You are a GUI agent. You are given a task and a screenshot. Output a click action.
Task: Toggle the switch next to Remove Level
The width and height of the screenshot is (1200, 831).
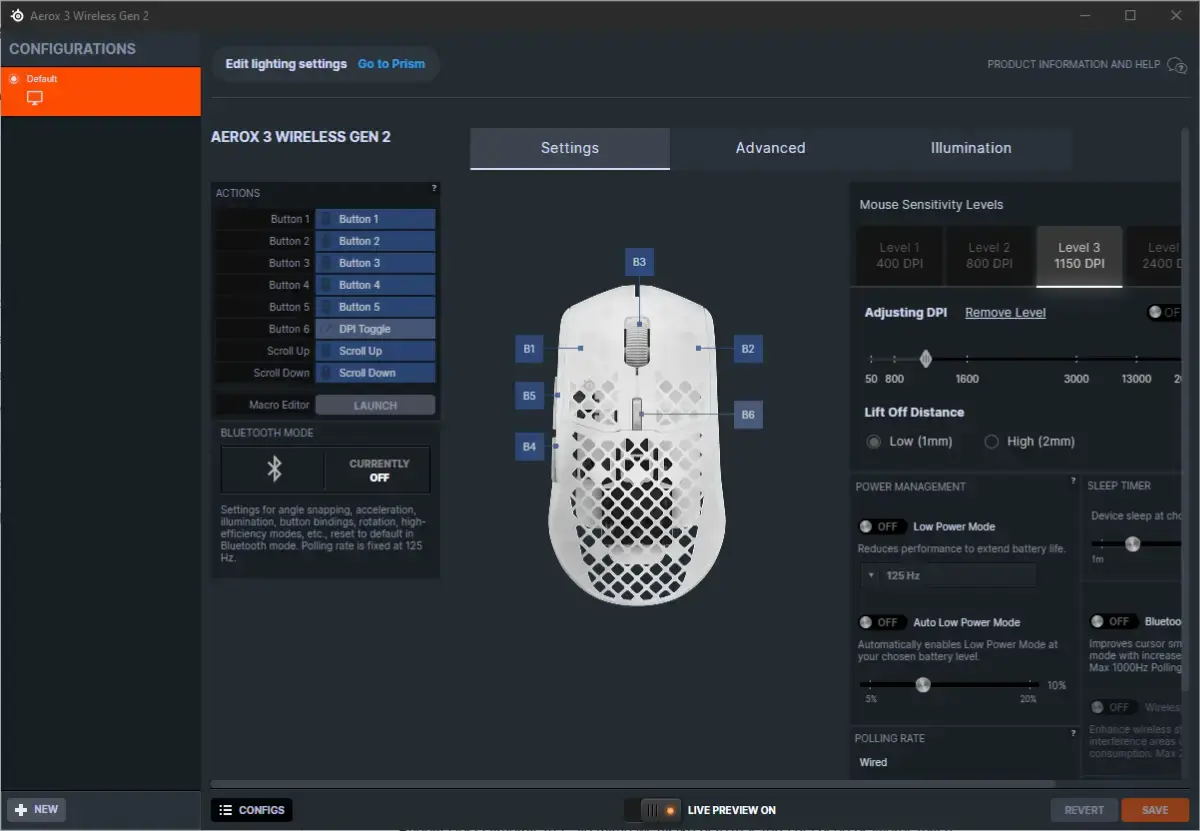(1165, 313)
